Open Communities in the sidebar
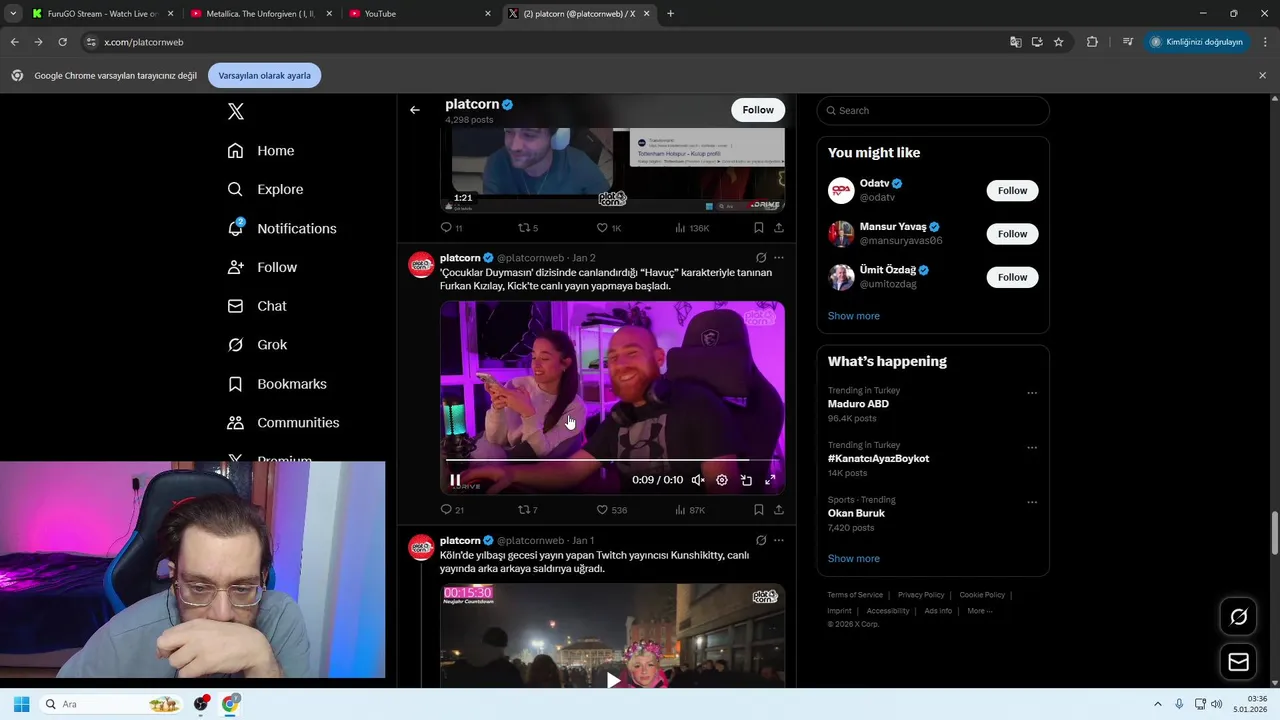This screenshot has width=1280, height=720. [x=283, y=423]
